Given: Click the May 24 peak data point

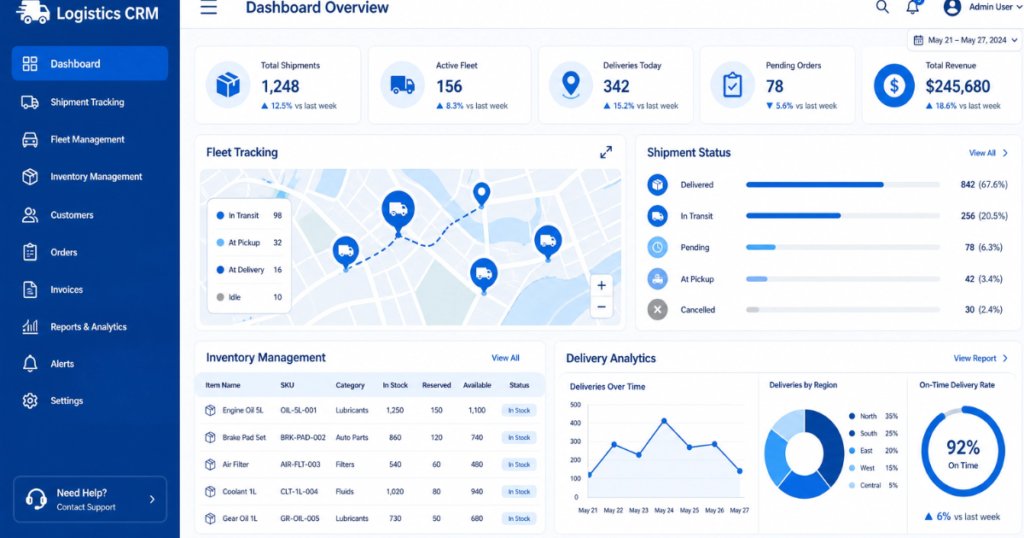Looking at the screenshot, I should 664,421.
